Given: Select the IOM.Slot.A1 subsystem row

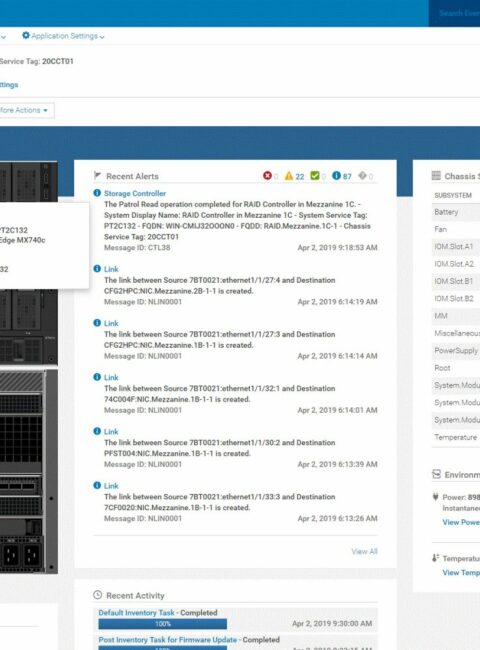Looking at the screenshot, I should pos(456,247).
